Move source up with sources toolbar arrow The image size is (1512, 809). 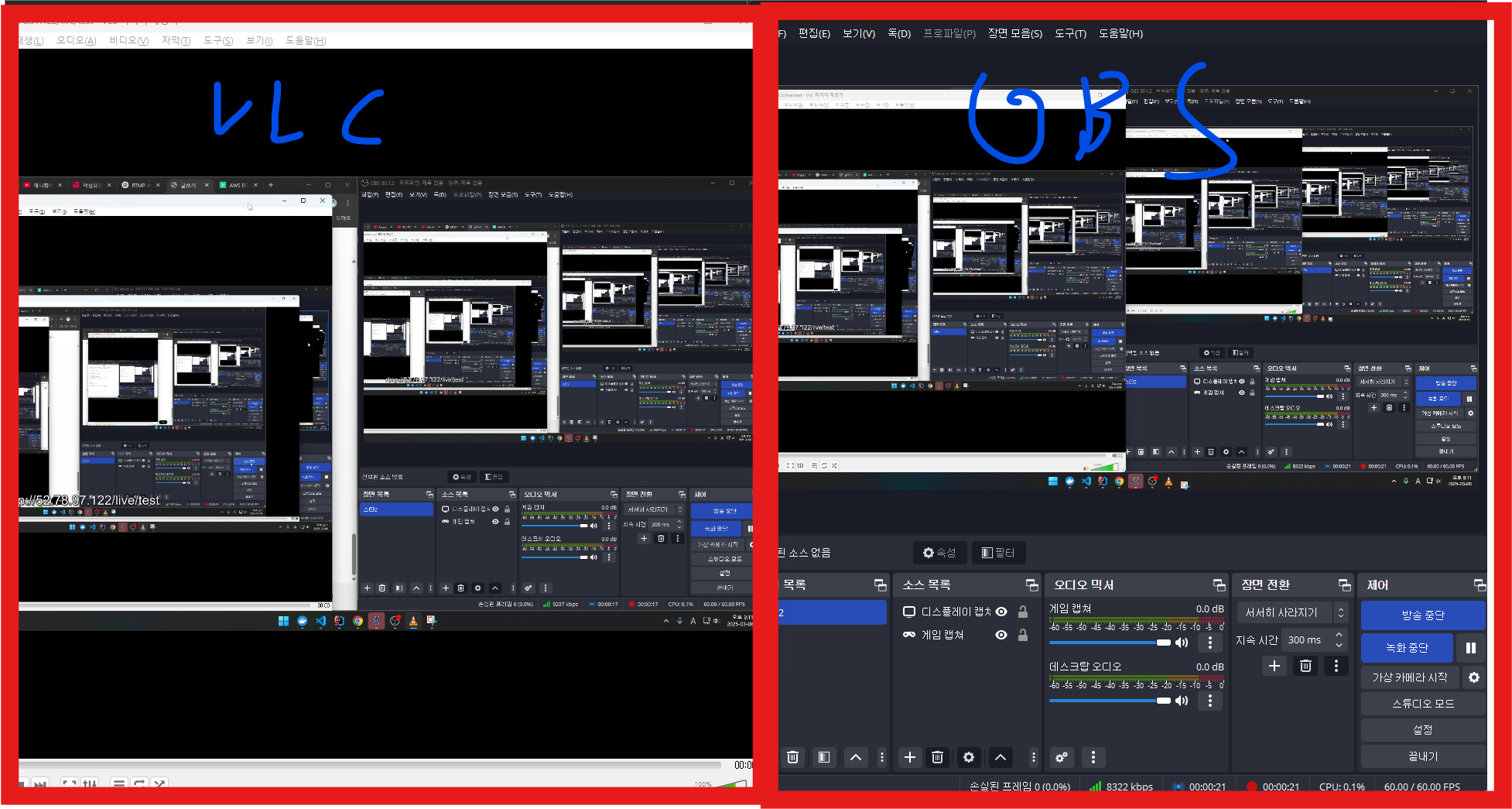point(1001,757)
